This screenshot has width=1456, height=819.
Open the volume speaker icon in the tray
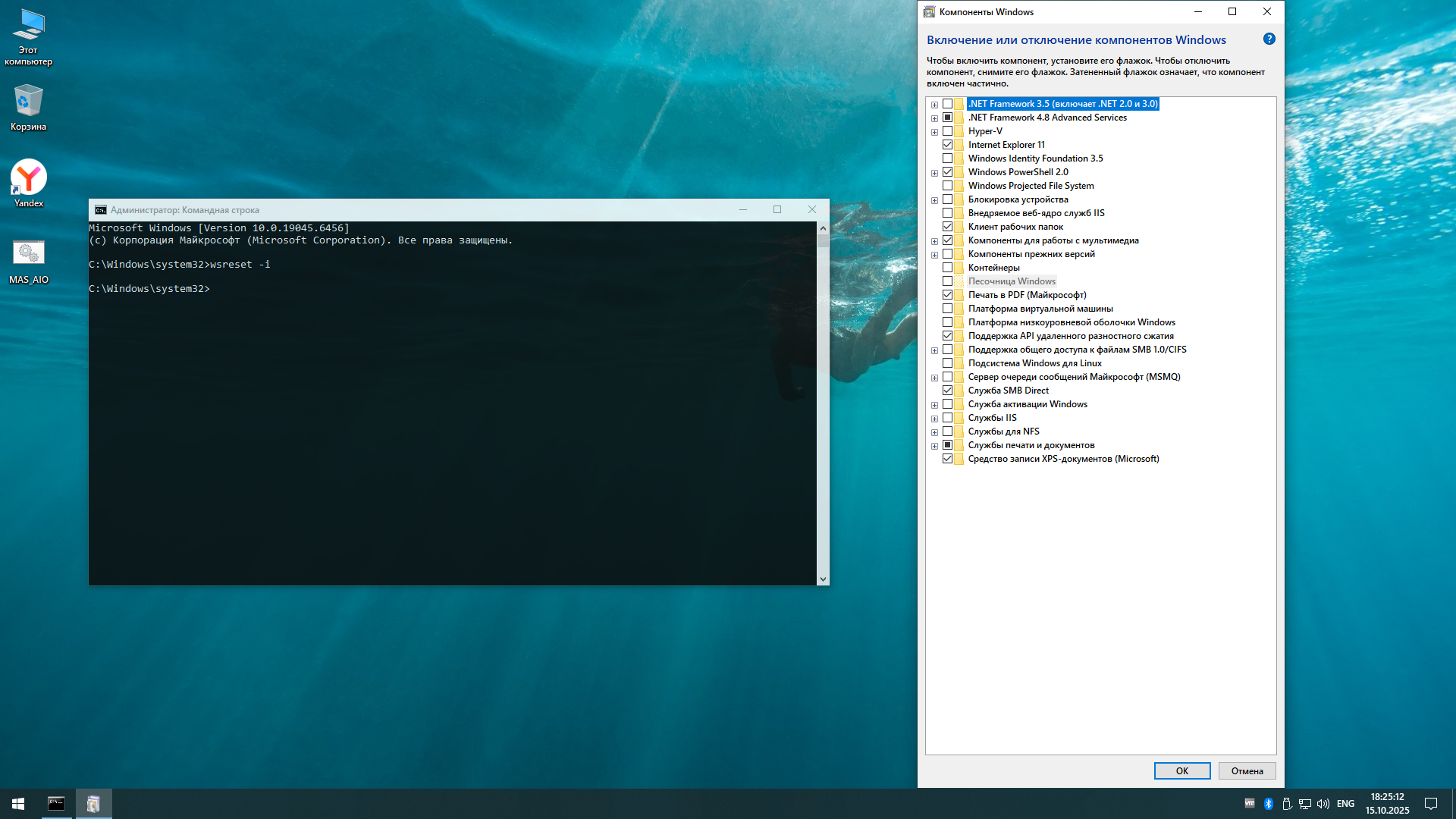[x=1323, y=803]
